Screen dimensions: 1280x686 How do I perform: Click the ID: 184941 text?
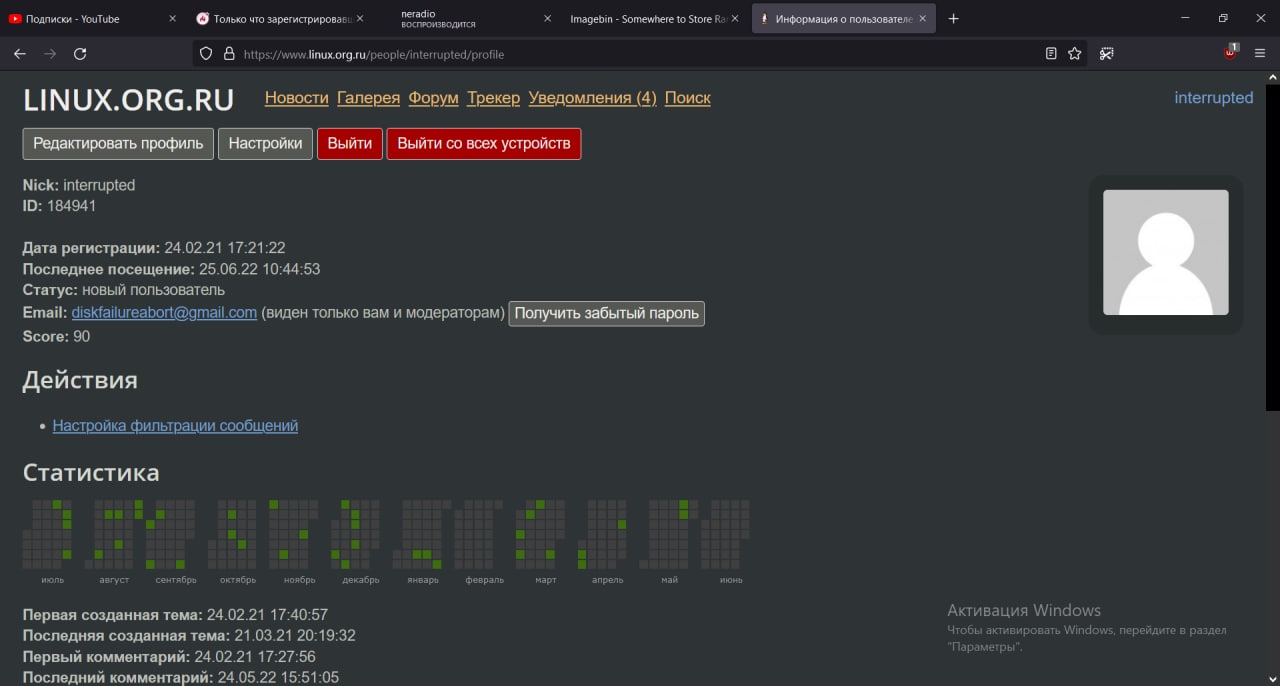60,206
